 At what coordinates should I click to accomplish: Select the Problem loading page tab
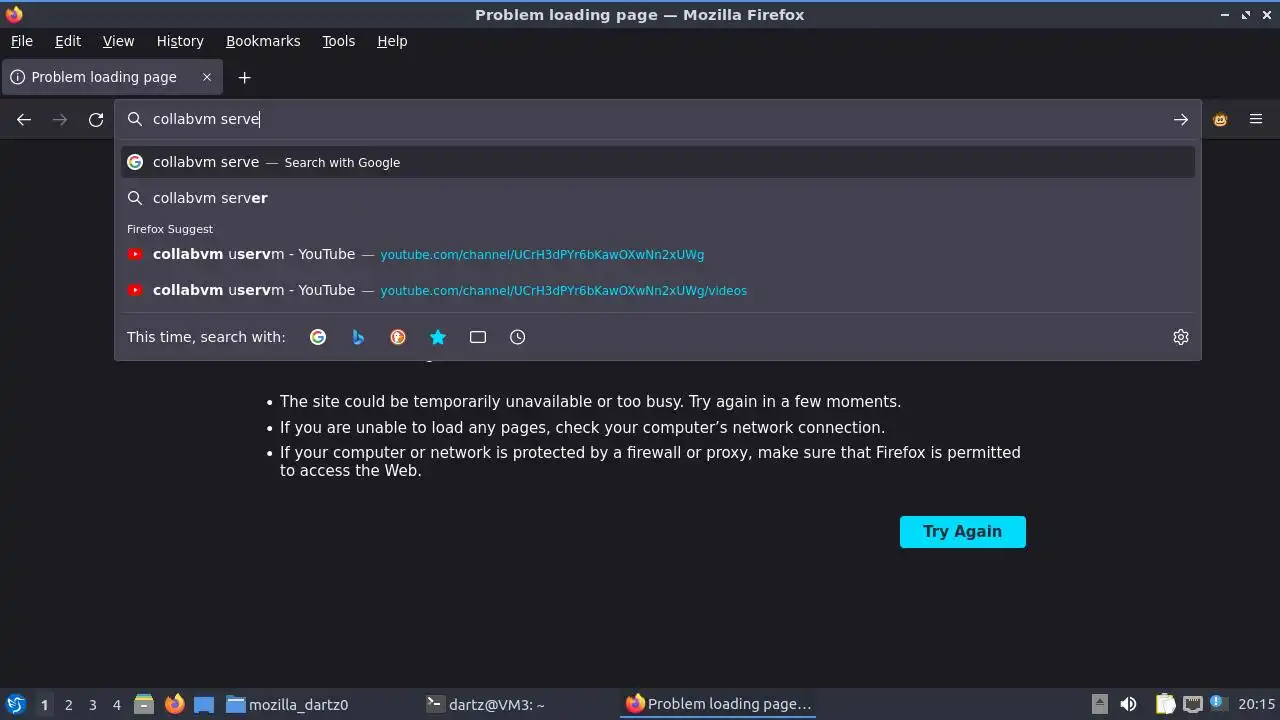112,77
